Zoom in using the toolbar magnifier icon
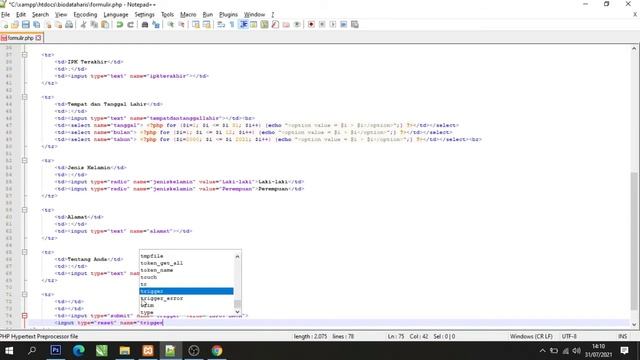 click(x=171, y=25)
